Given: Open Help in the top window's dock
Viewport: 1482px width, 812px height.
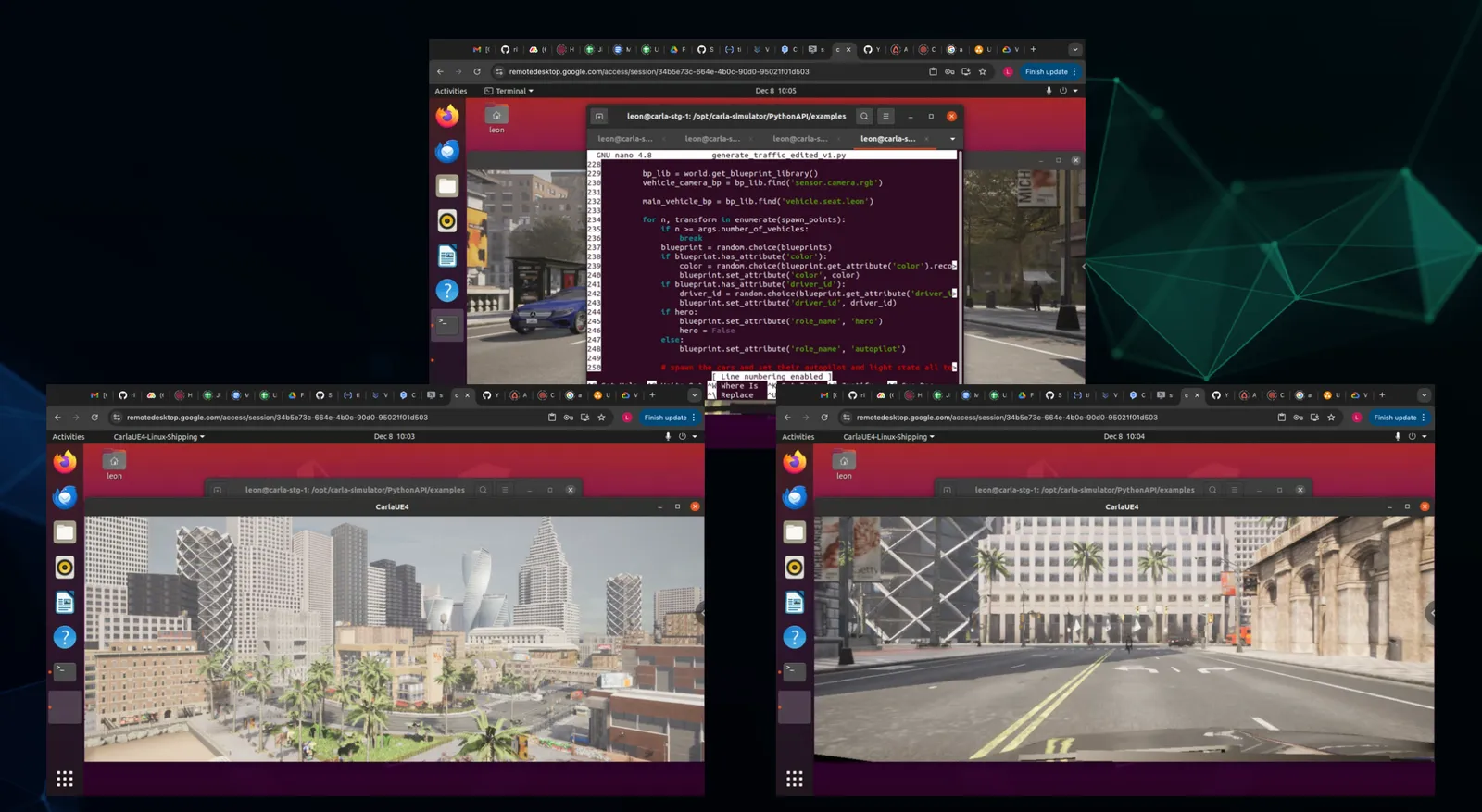Looking at the screenshot, I should coord(447,291).
